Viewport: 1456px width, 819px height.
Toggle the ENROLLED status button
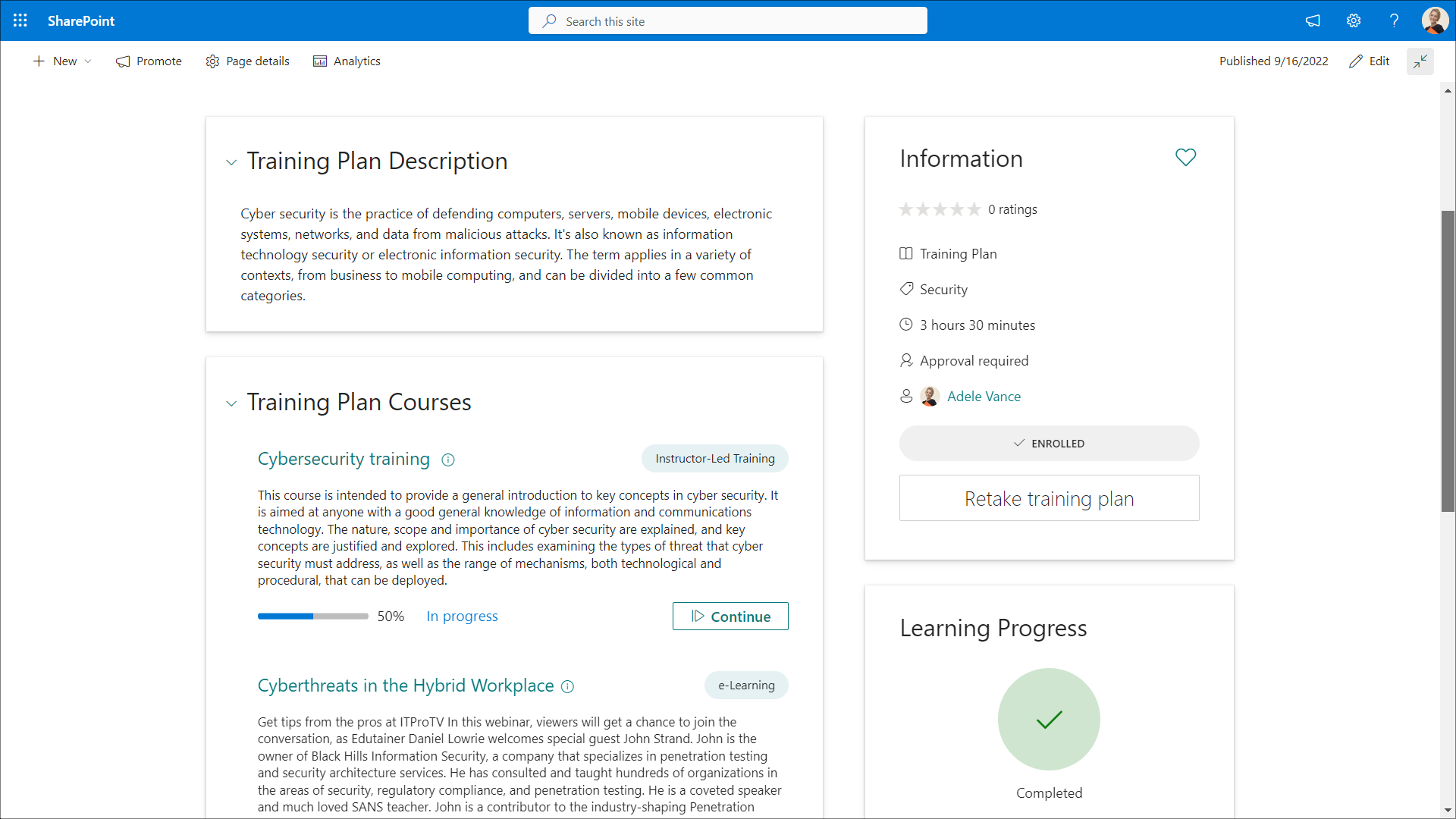click(1049, 444)
